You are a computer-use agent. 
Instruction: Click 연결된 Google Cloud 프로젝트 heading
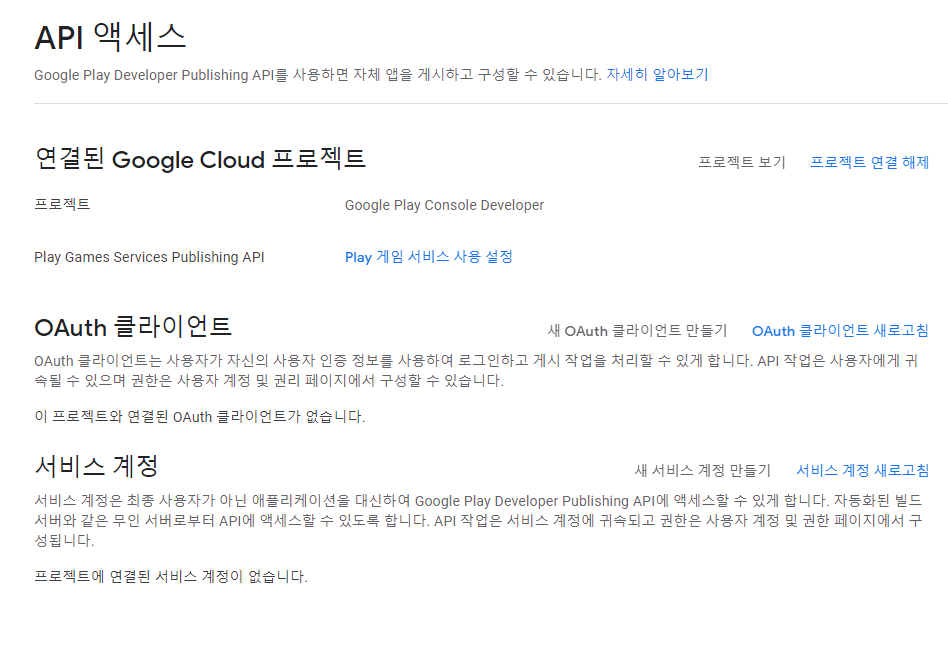200,159
